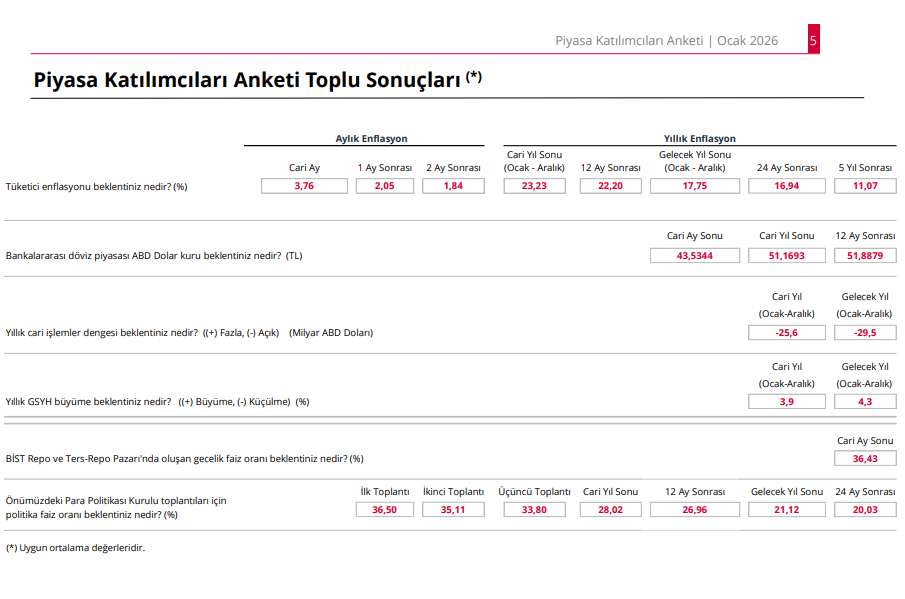Image resolution: width=905 pixels, height=599 pixels.
Task: Click the Üçüncü Toplantı policy rate 33,80
Action: click(534, 509)
